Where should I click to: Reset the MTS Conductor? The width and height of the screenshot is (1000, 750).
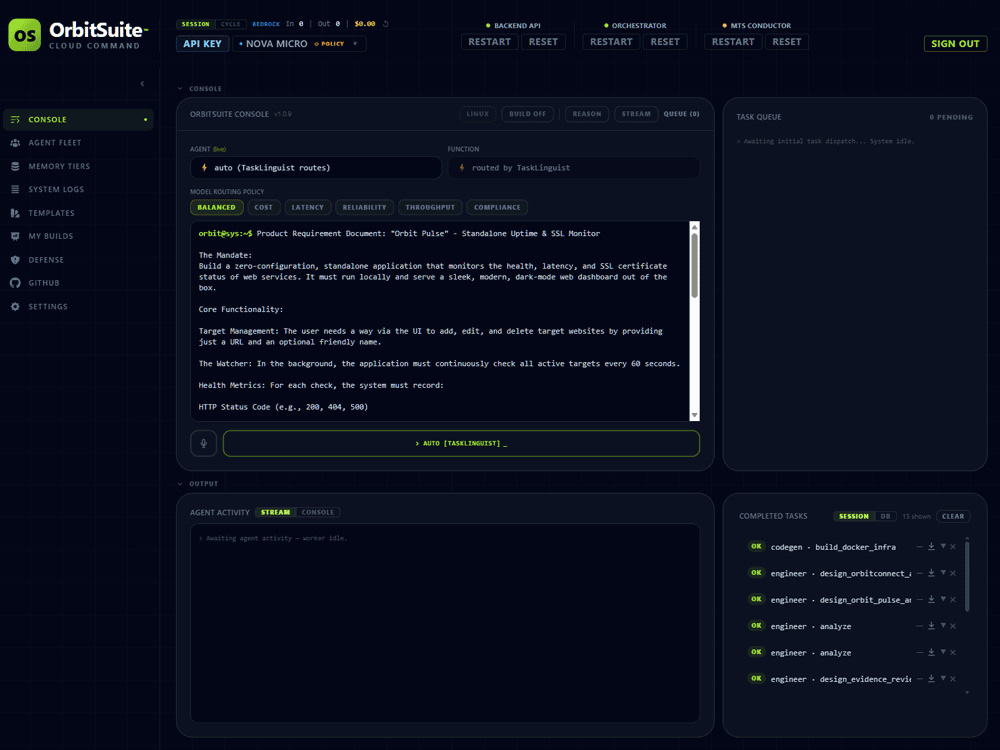click(x=787, y=41)
